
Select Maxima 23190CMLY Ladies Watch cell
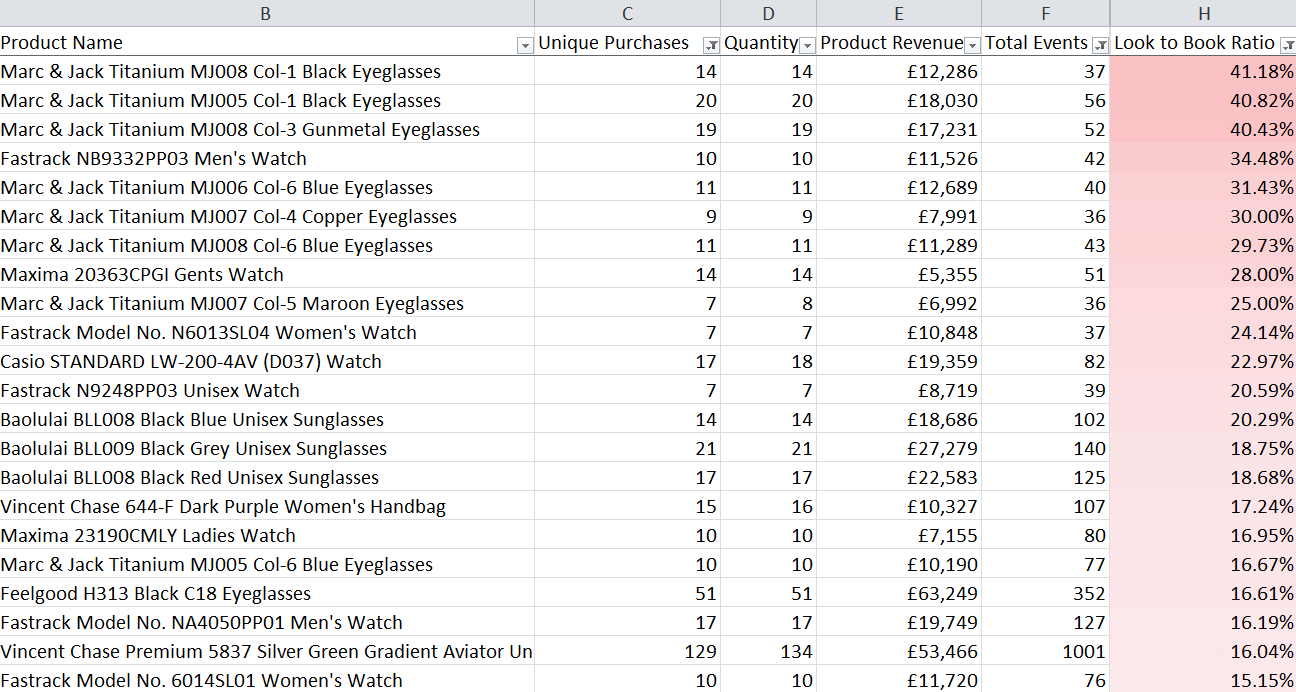click(267, 535)
